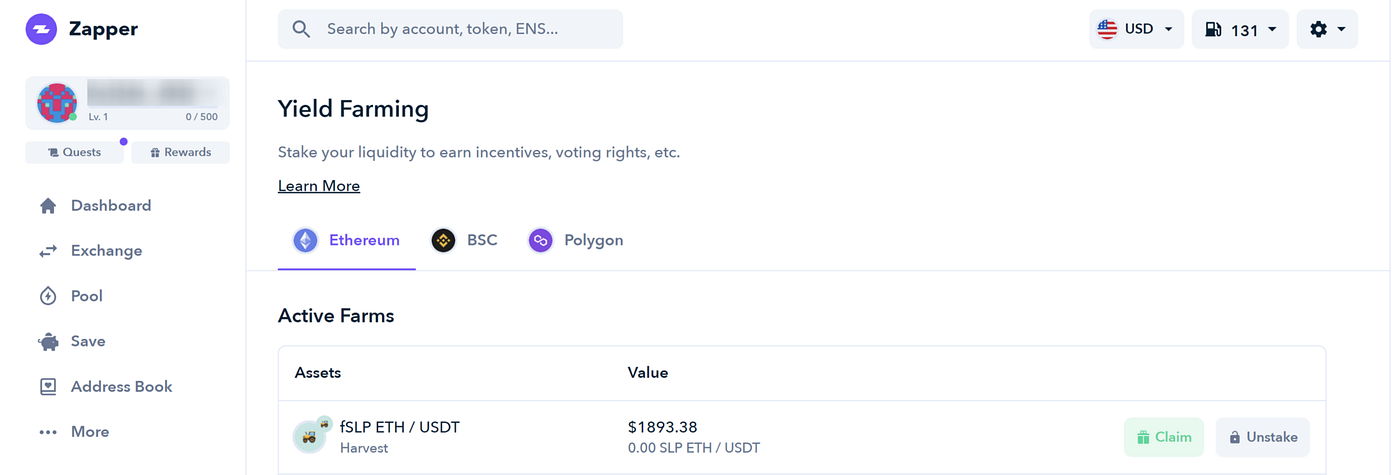Viewport: 1400px width, 475px height.
Task: Switch to the Ethereum network tab
Action: coord(346,241)
